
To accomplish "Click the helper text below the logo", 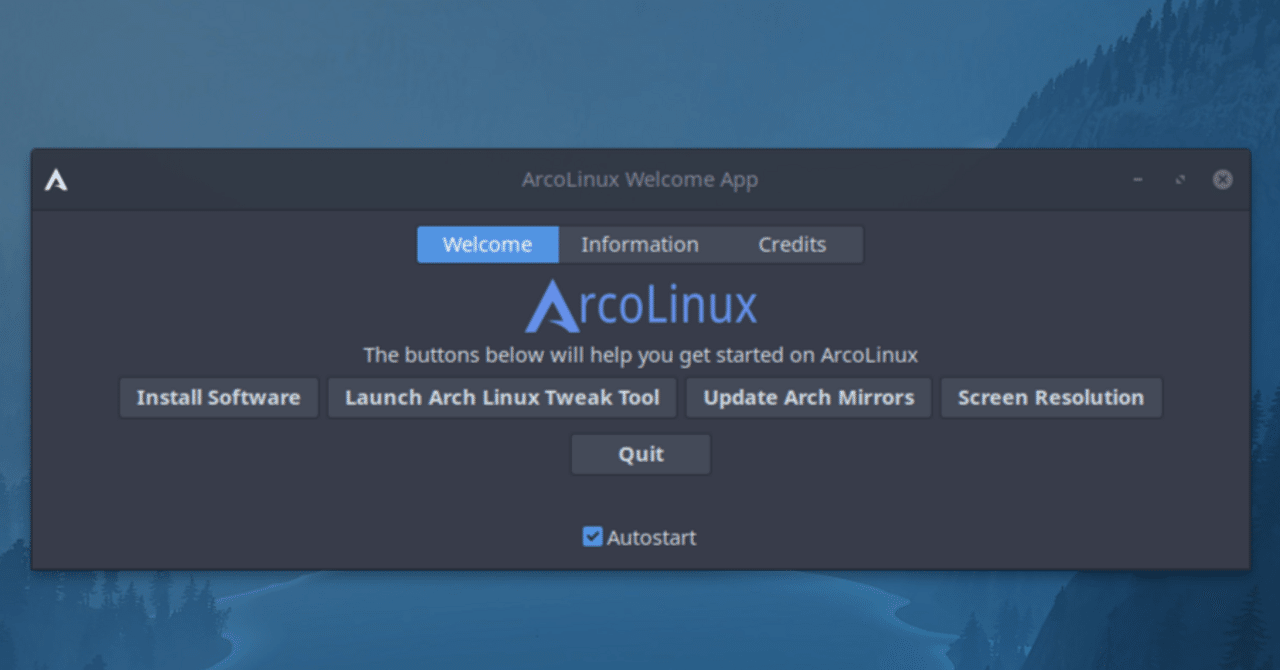I will [x=640, y=355].
